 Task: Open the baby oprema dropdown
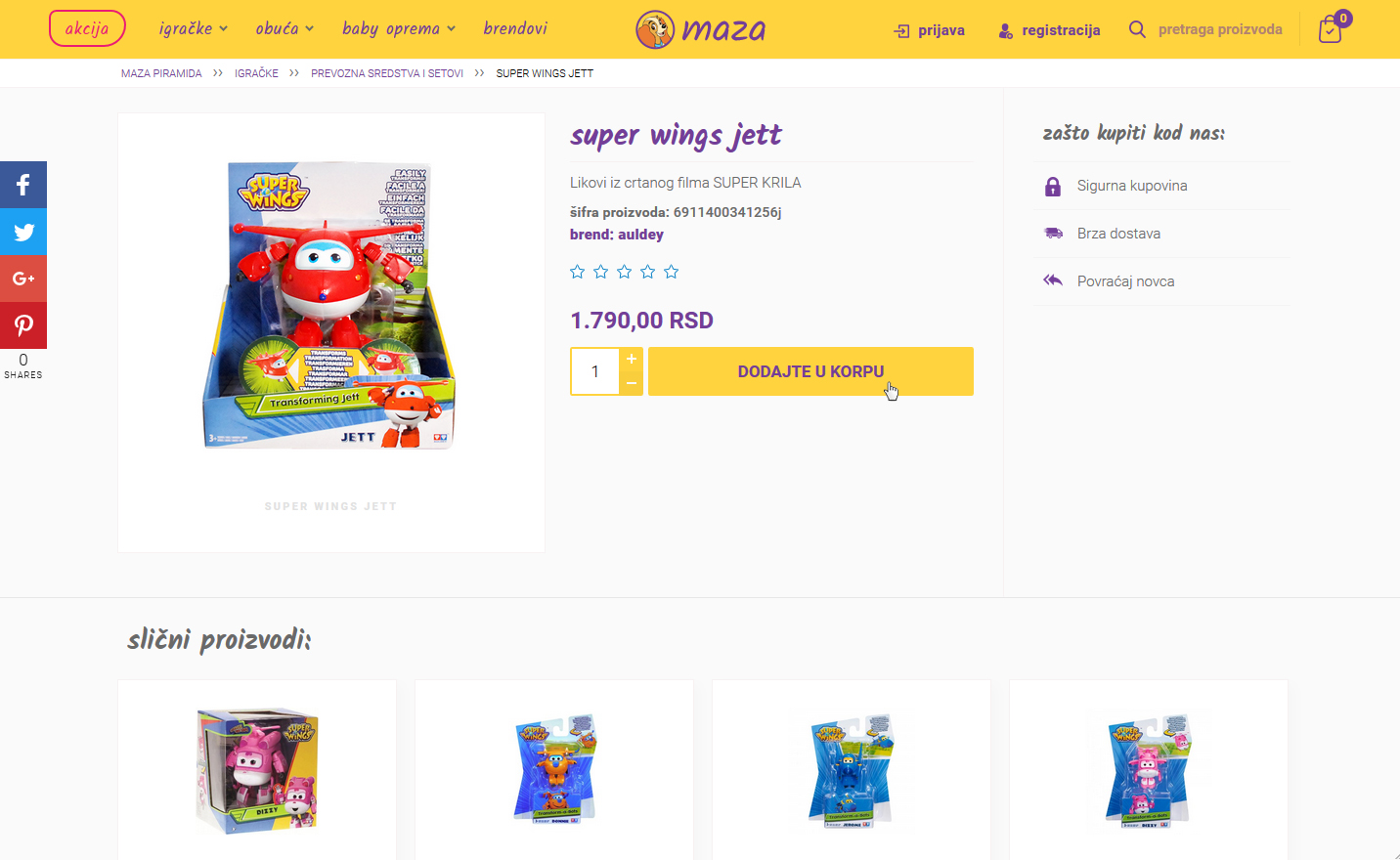[399, 28]
